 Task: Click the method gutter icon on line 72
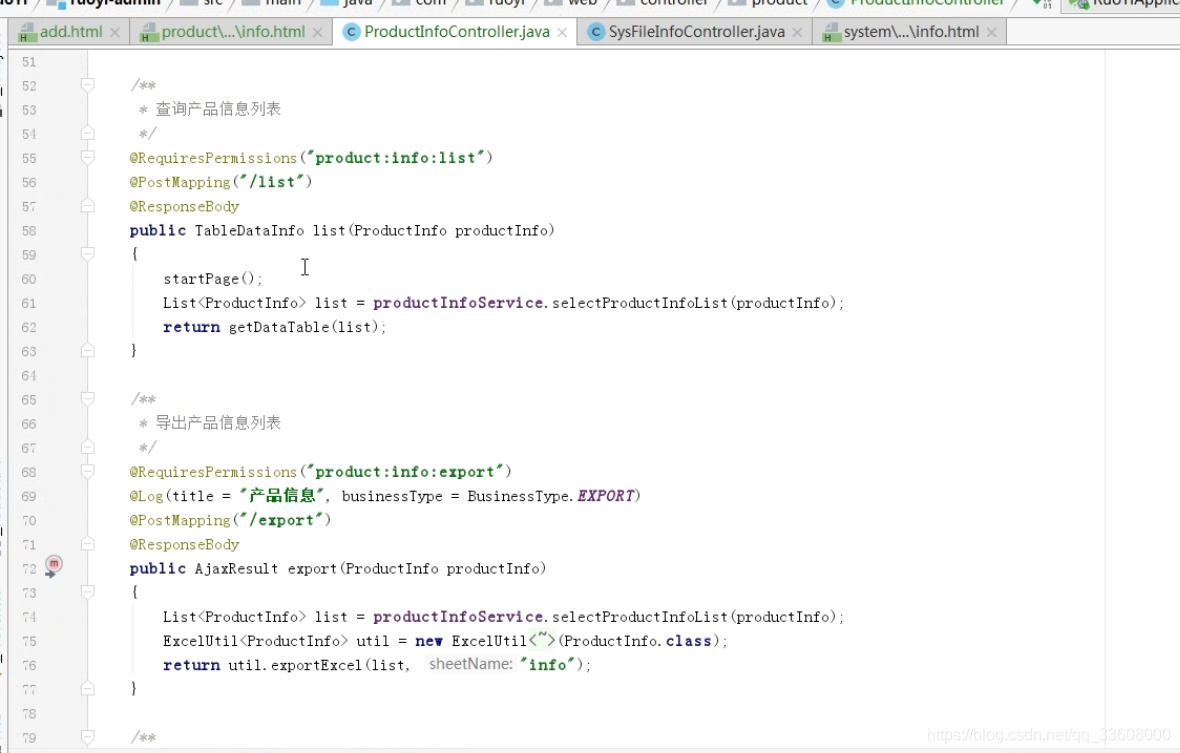pos(53,565)
